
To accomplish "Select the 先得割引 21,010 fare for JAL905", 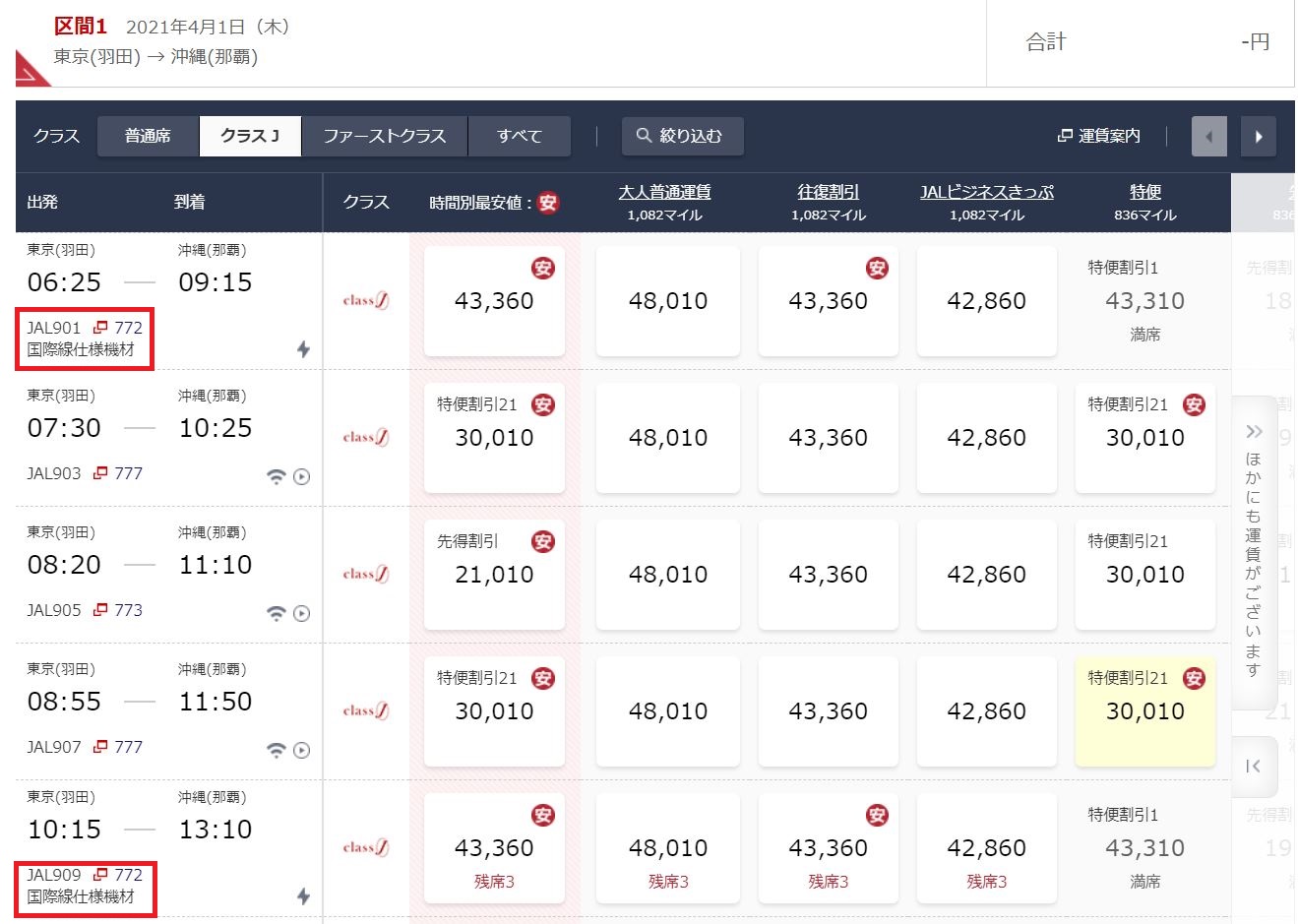I will [x=494, y=575].
